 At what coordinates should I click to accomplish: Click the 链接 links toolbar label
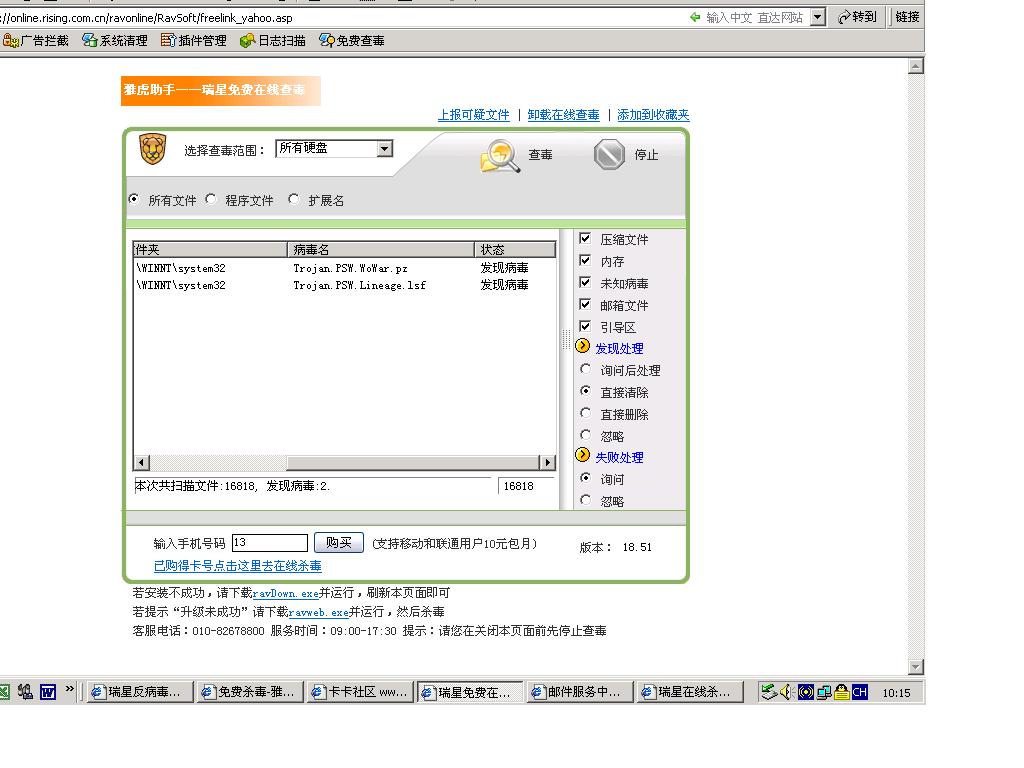(907, 17)
